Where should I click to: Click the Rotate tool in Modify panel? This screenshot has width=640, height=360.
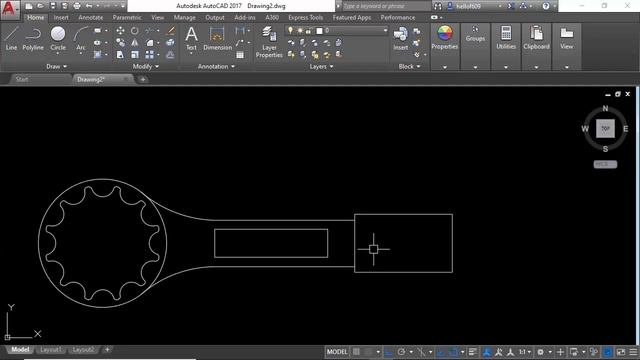point(135,31)
